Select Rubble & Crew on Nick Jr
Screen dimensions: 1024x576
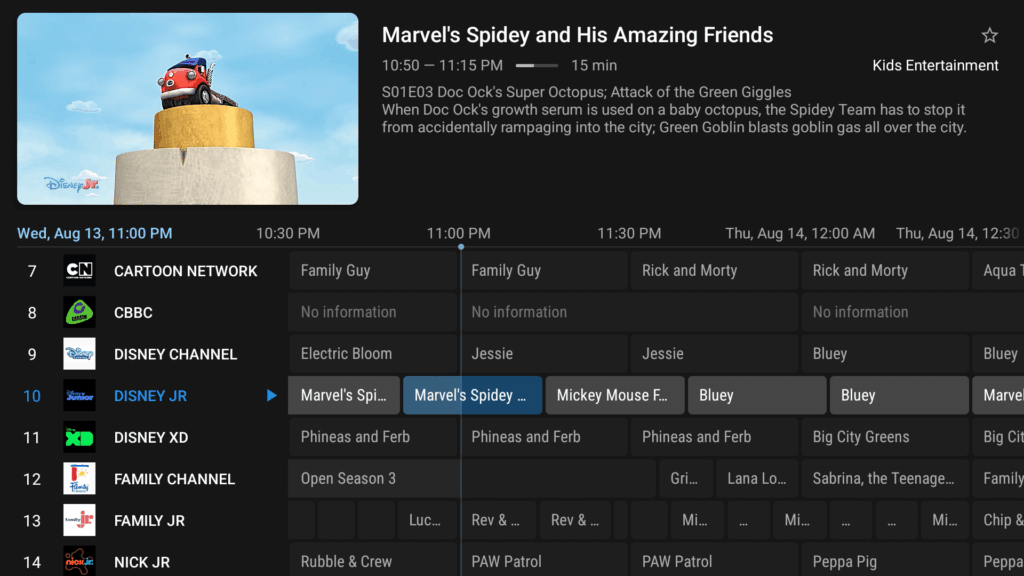tap(372, 560)
